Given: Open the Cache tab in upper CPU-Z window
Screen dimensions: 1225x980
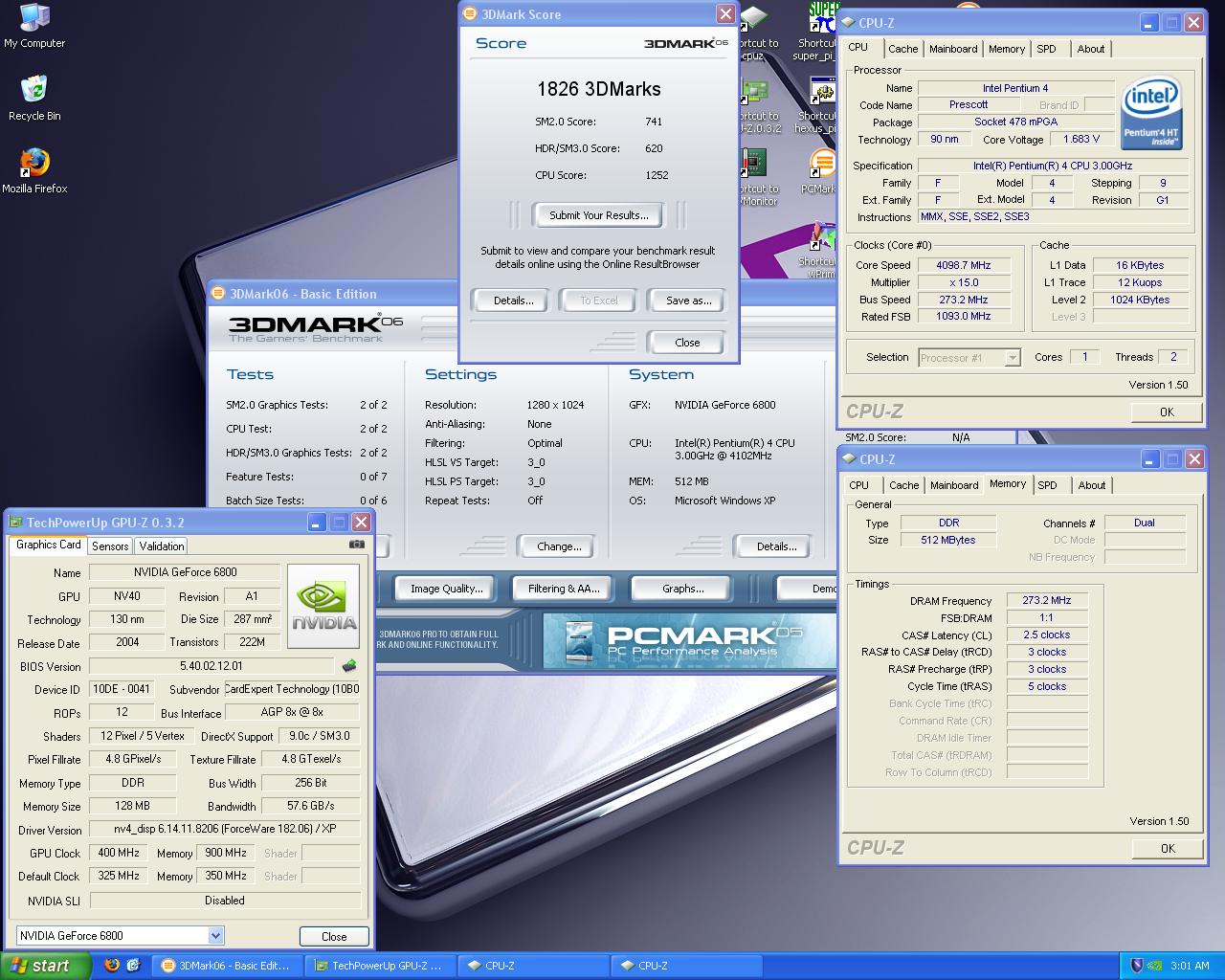Looking at the screenshot, I should tap(902, 49).
